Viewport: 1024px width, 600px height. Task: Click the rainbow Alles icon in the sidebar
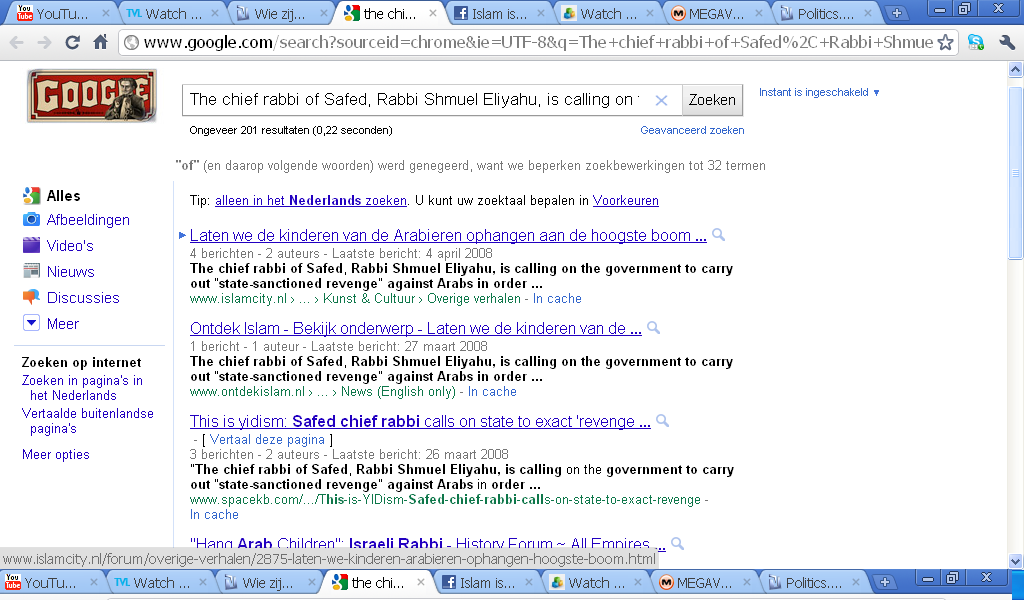point(31,195)
